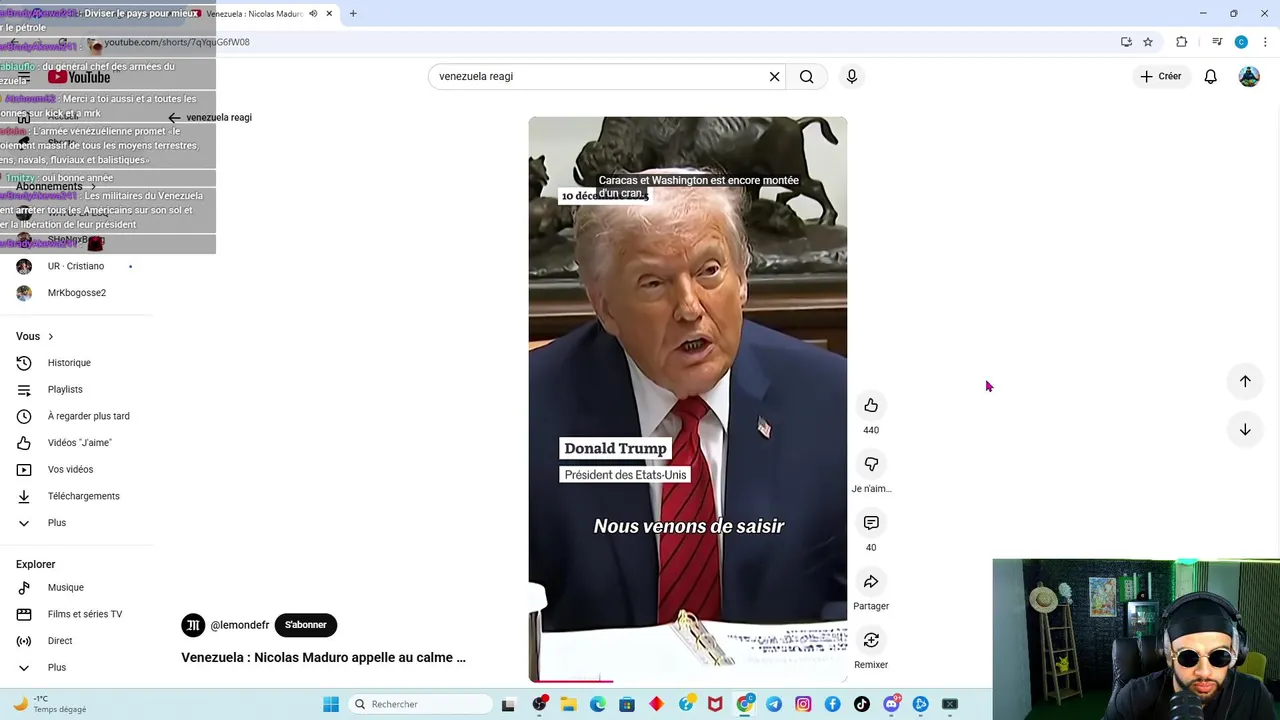Image resolution: width=1280 pixels, height=720 pixels.
Task: Start voice search with microphone icon
Action: click(x=852, y=76)
